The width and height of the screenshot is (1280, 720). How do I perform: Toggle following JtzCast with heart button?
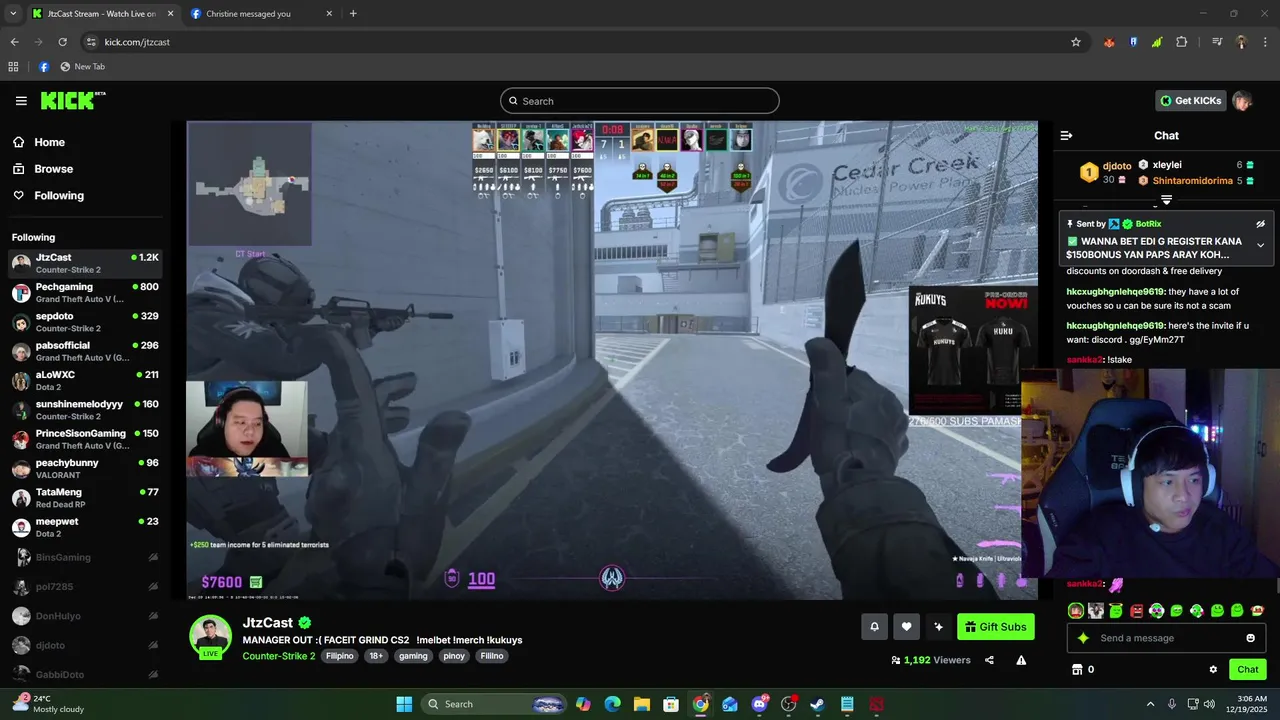tap(906, 627)
